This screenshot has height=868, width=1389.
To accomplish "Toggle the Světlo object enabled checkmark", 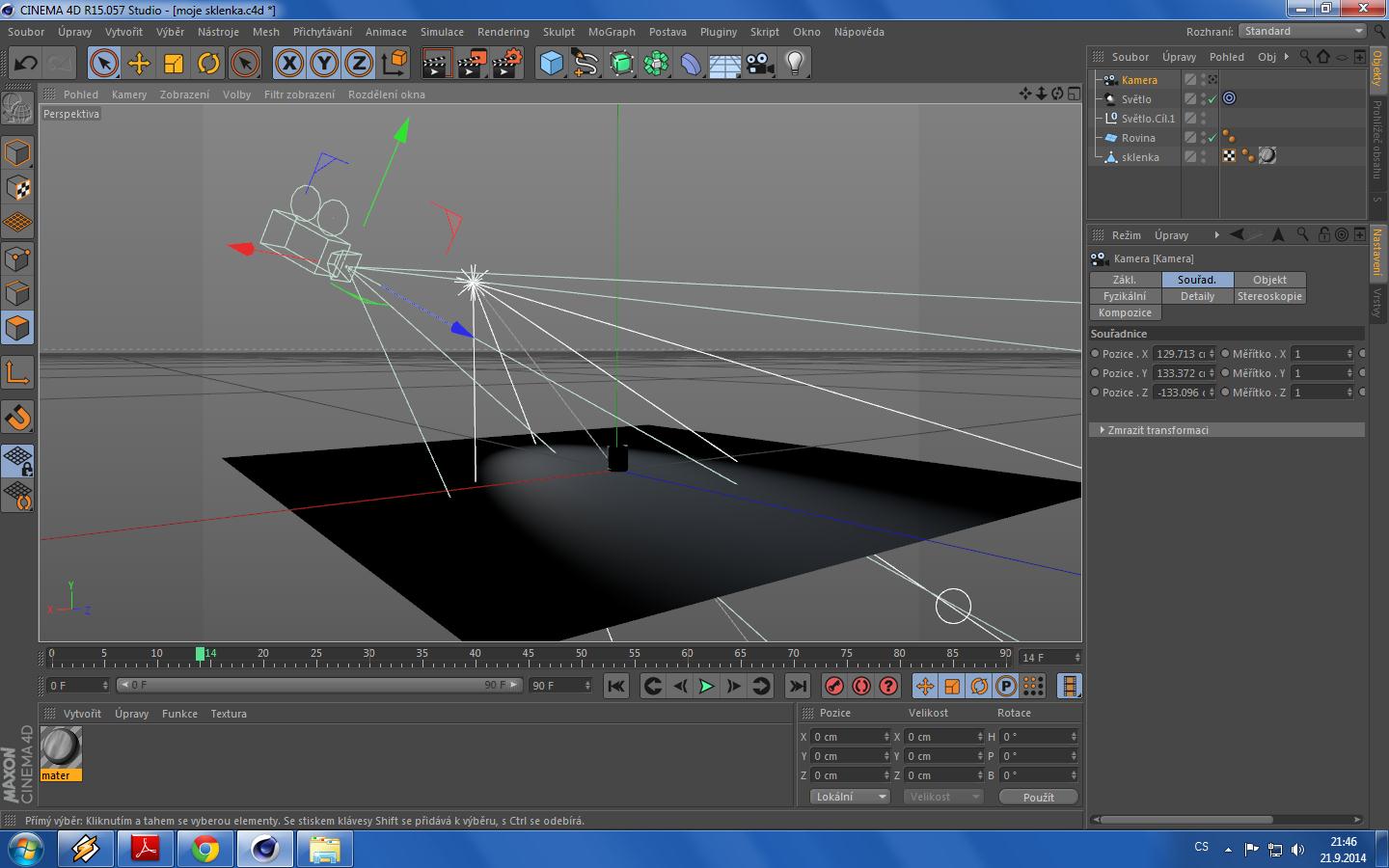I will coord(1212,99).
